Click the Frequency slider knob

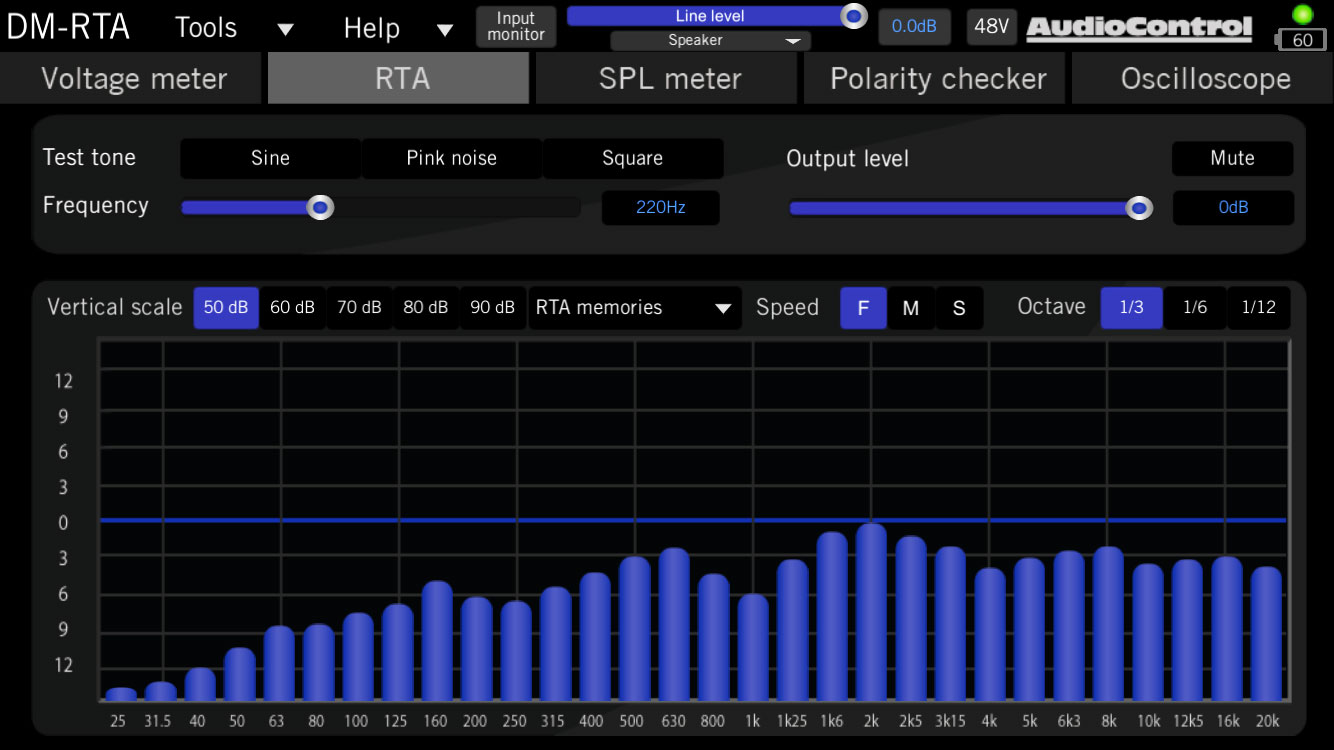point(320,207)
